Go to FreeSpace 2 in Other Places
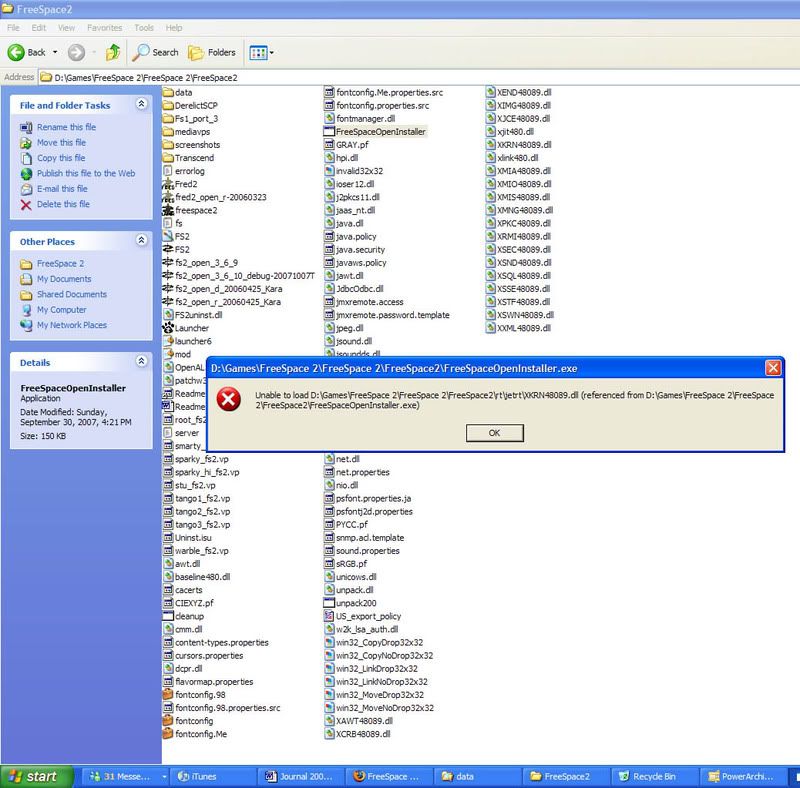The image size is (800, 788). click(x=60, y=263)
